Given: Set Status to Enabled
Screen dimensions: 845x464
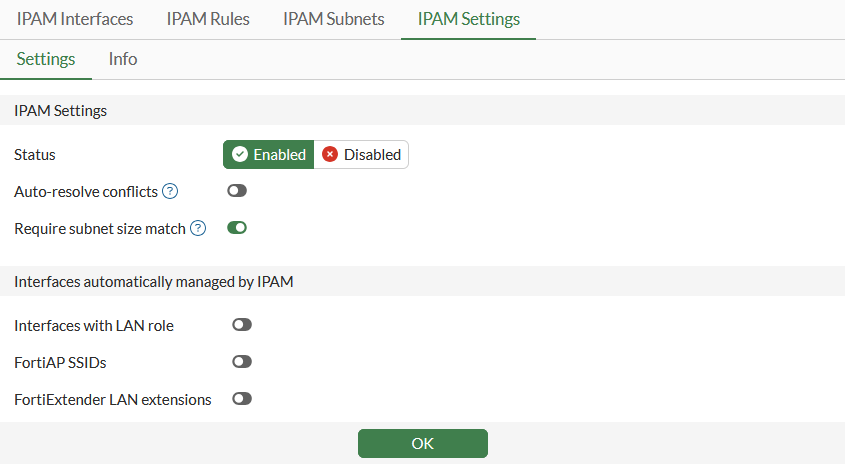Looking at the screenshot, I should tap(269, 155).
